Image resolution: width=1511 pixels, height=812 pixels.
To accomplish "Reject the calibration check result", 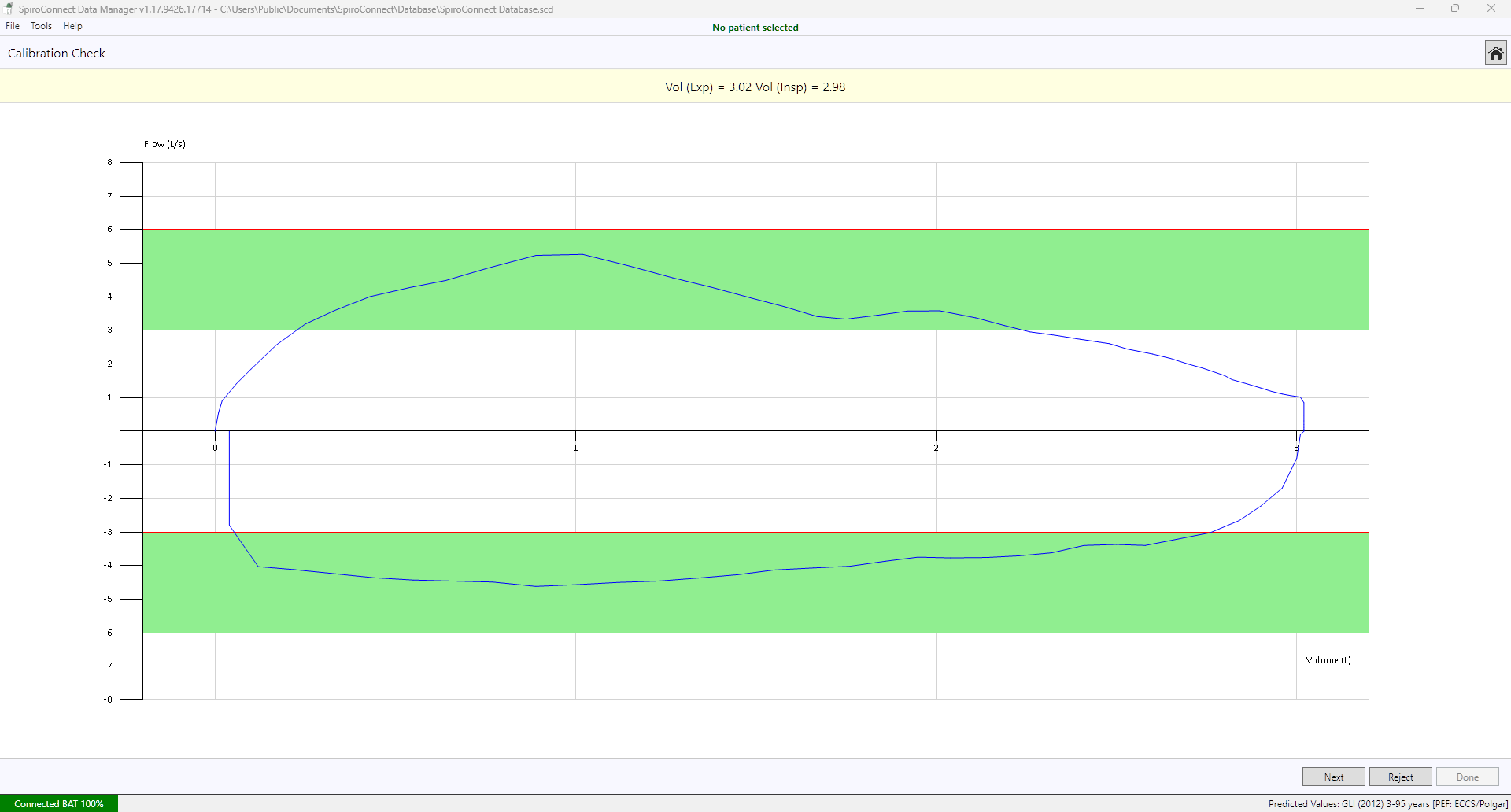I will [1400, 777].
